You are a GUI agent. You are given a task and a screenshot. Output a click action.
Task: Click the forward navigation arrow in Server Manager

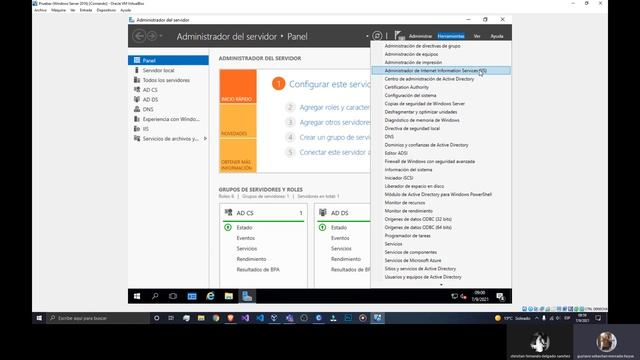point(151,36)
